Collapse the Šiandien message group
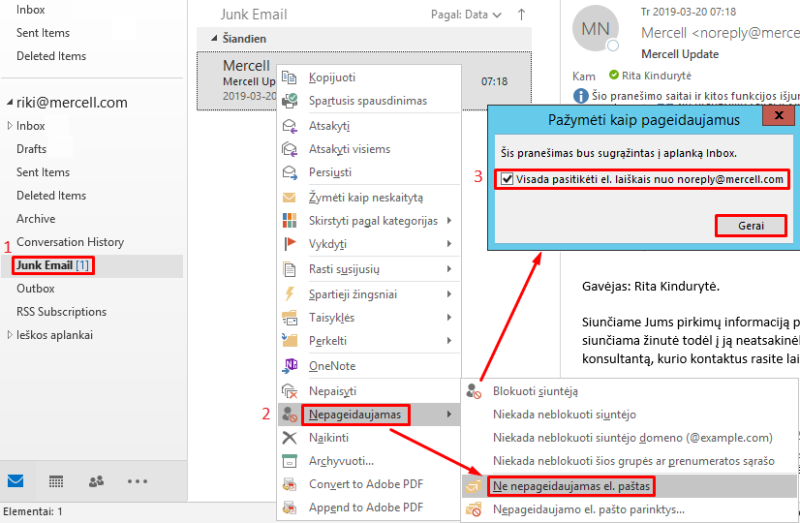The image size is (800, 523). (x=214, y=38)
